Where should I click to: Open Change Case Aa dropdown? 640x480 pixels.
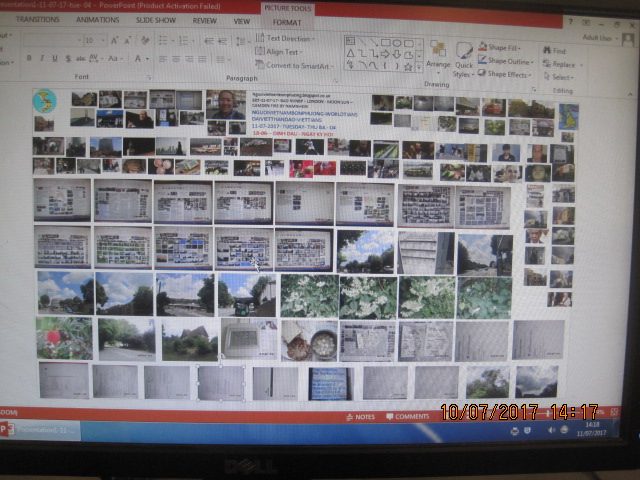(x=116, y=59)
